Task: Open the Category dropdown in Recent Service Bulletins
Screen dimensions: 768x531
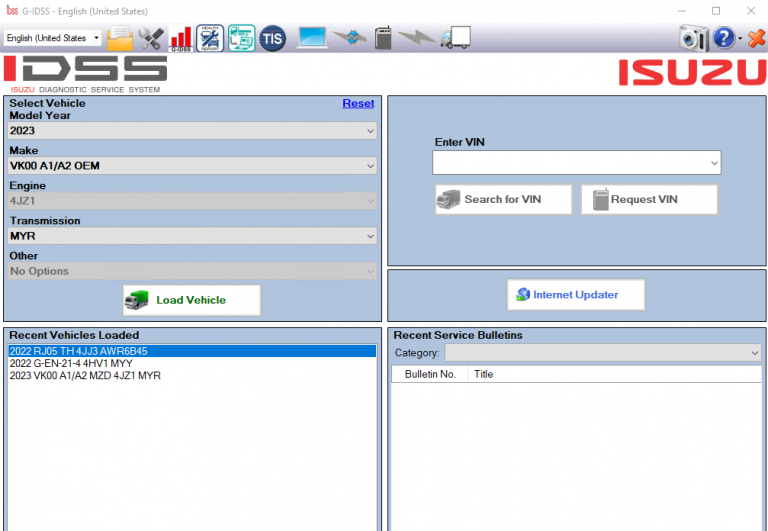Action: coord(603,353)
